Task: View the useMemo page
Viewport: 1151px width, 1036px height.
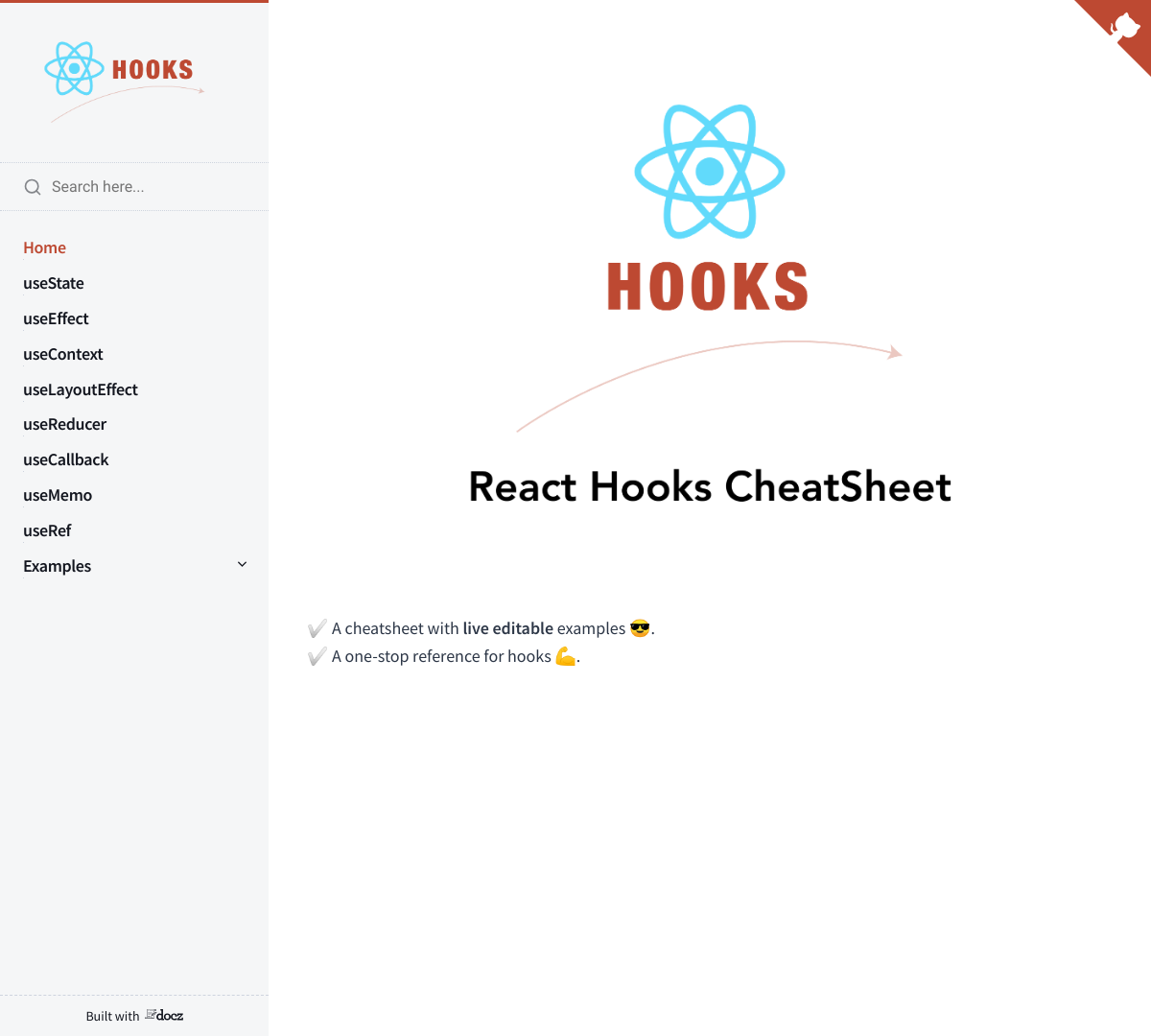Action: [58, 495]
